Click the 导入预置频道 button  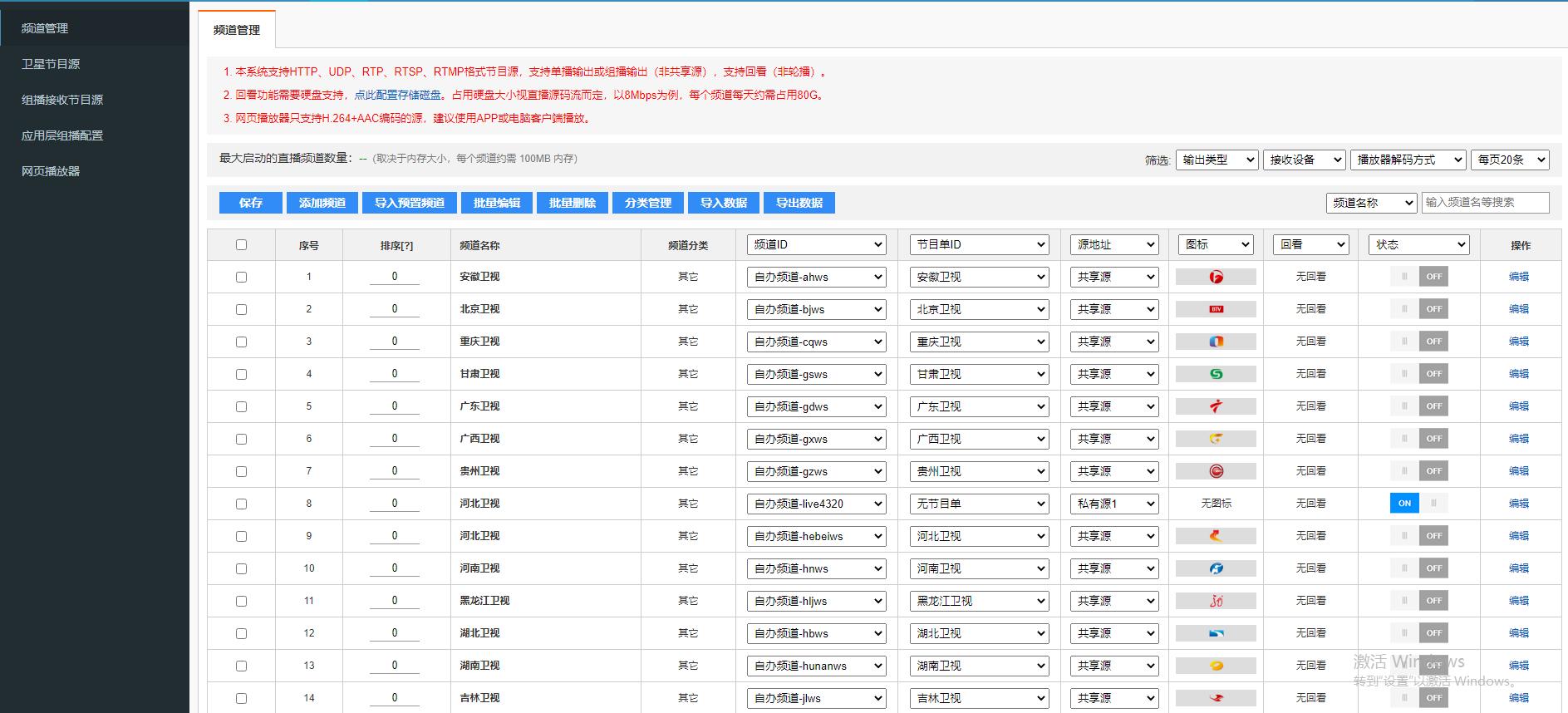pyautogui.click(x=410, y=203)
